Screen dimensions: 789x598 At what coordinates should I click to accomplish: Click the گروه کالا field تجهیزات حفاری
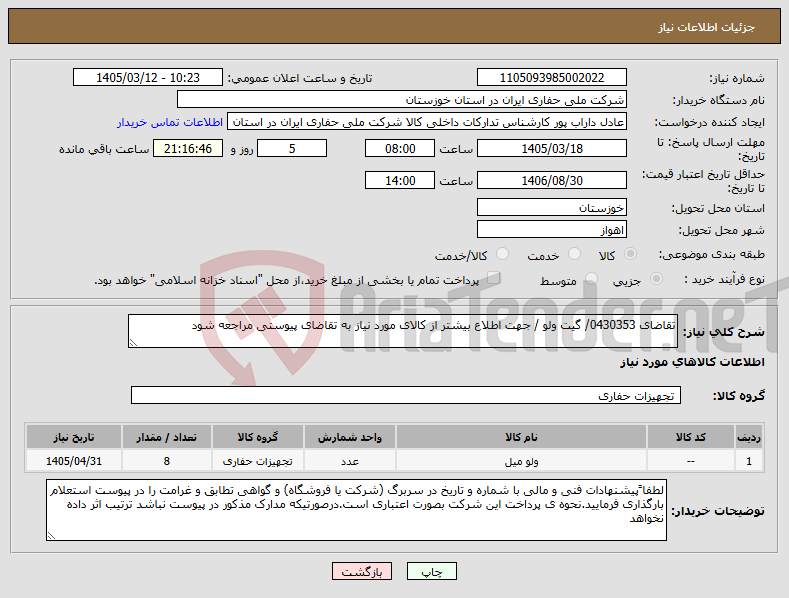[406, 396]
